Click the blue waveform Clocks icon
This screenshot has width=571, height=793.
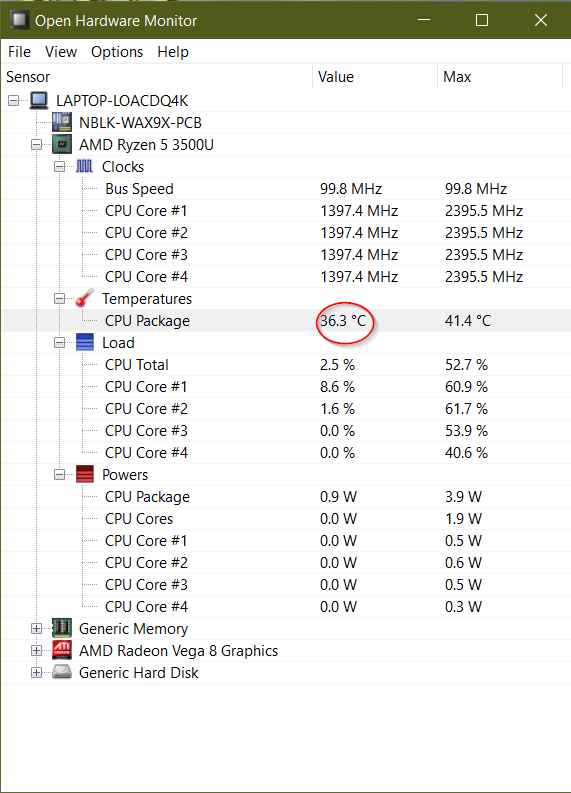click(84, 166)
